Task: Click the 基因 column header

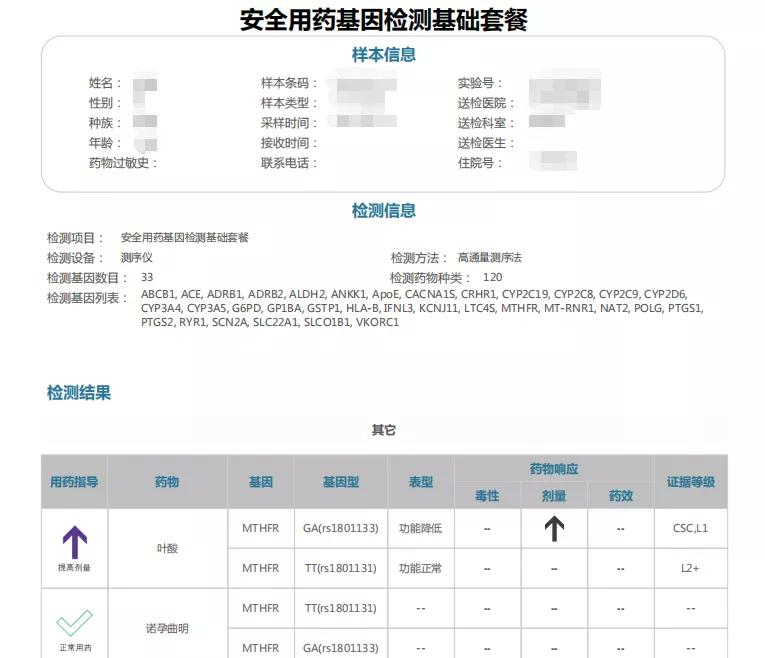Action: (261, 482)
